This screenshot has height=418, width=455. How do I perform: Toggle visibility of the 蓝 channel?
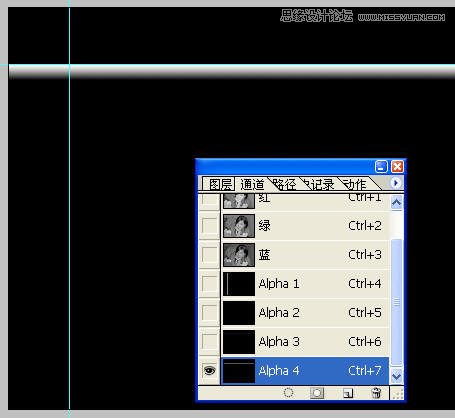[x=209, y=255]
